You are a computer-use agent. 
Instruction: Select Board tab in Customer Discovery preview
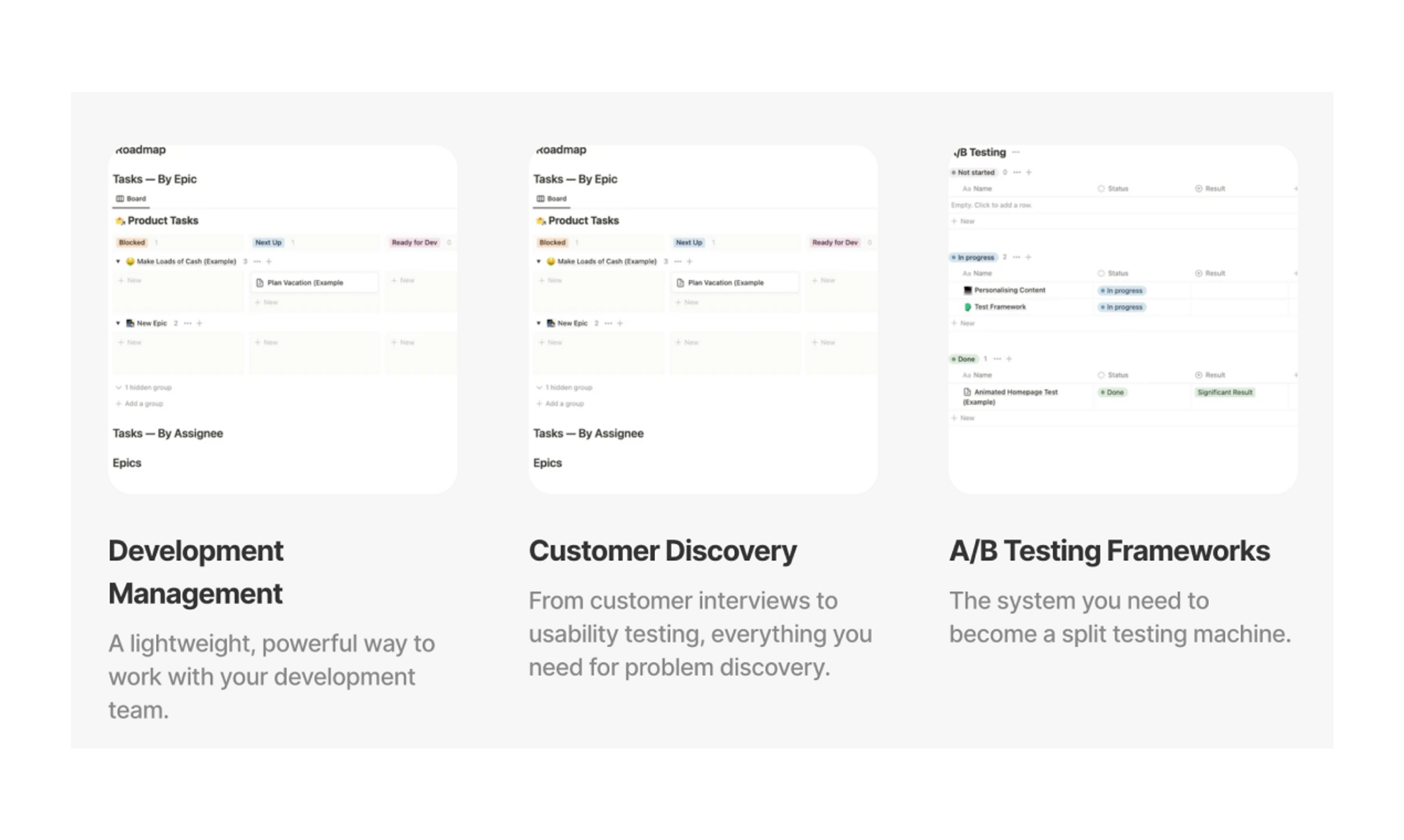(552, 199)
